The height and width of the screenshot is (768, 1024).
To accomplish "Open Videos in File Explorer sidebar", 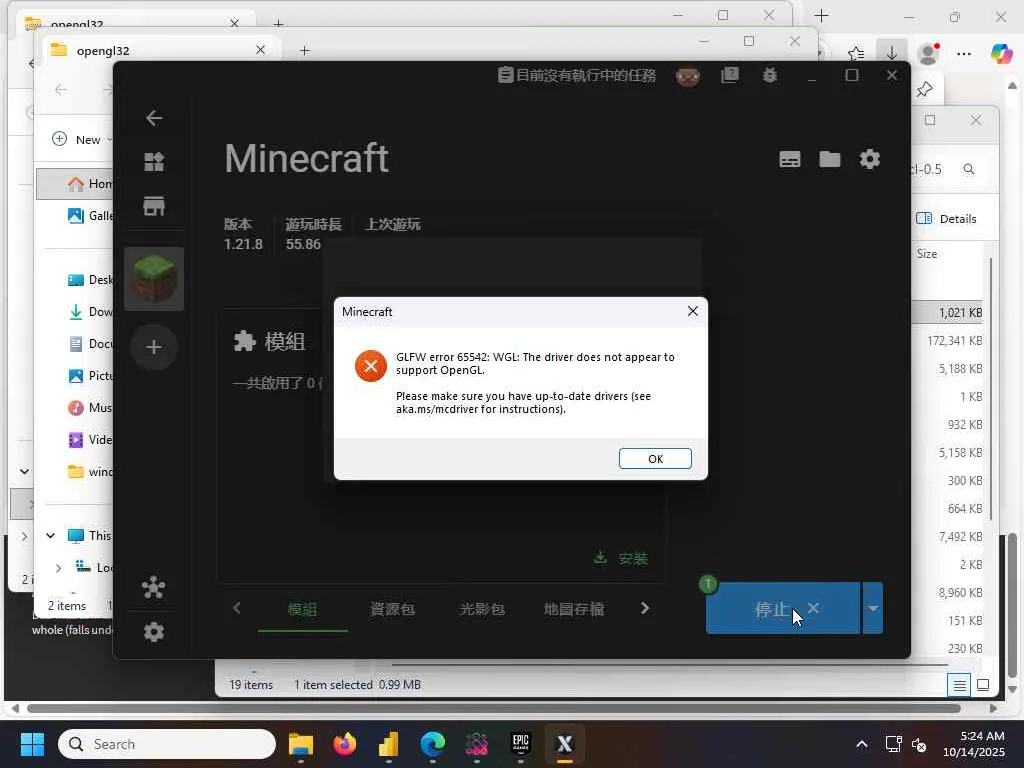I will click(89, 440).
